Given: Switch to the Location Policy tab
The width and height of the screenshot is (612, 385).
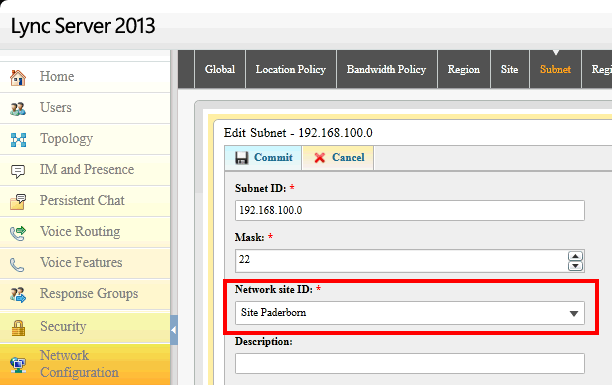Looking at the screenshot, I should pos(291,69).
